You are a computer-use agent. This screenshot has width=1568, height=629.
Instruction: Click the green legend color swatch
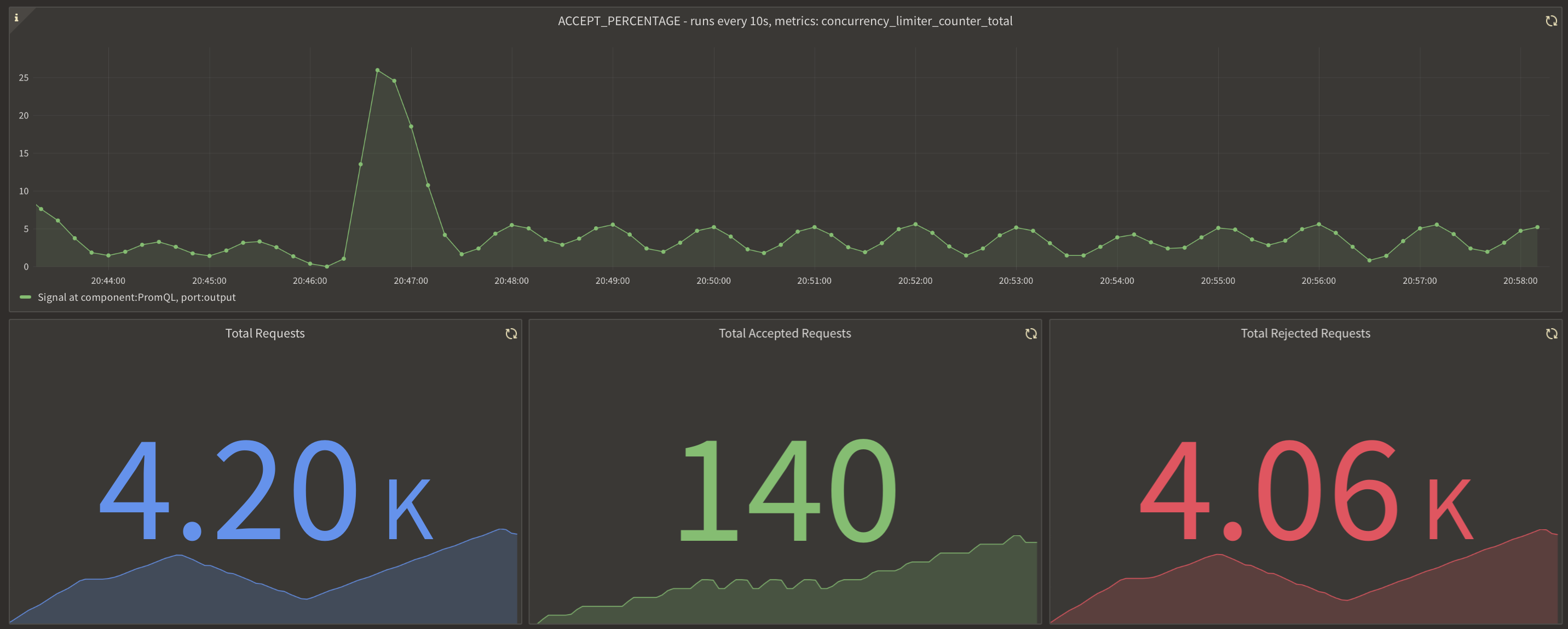pos(26,297)
